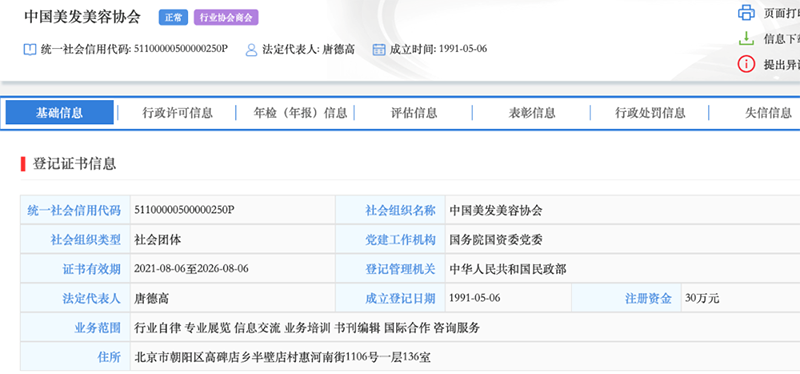The height and width of the screenshot is (374, 800).
Task: Click the title 中国美发美容协会
Action: pyautogui.click(x=82, y=17)
